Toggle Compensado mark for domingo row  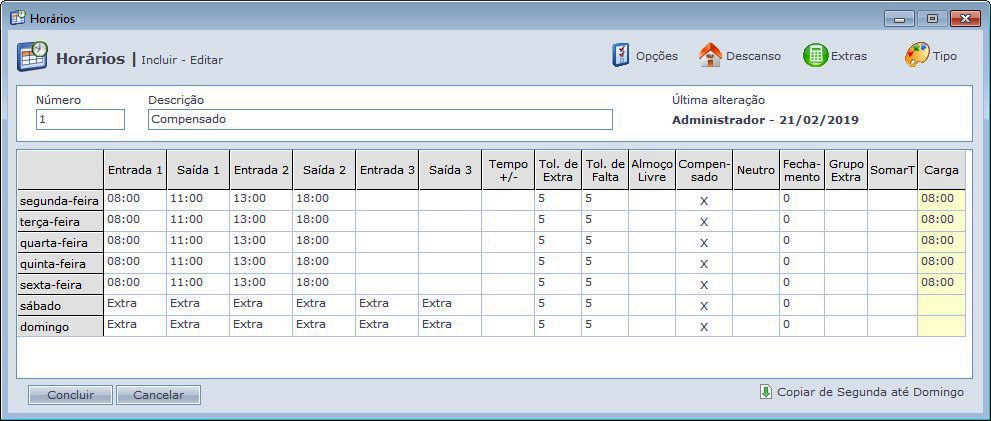704,327
